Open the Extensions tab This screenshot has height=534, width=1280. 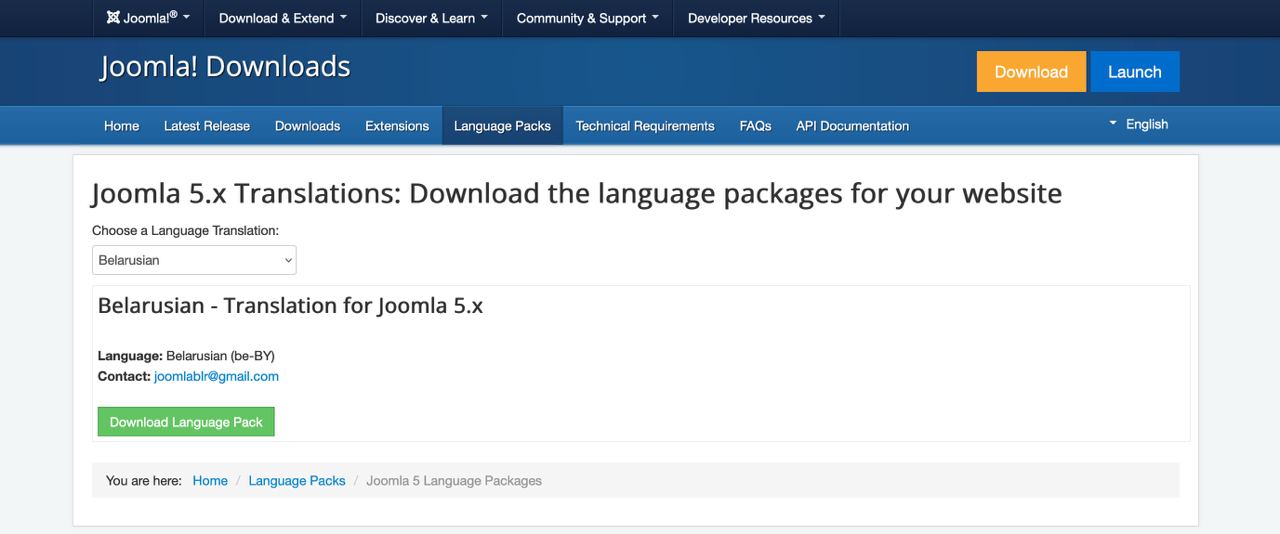click(397, 126)
